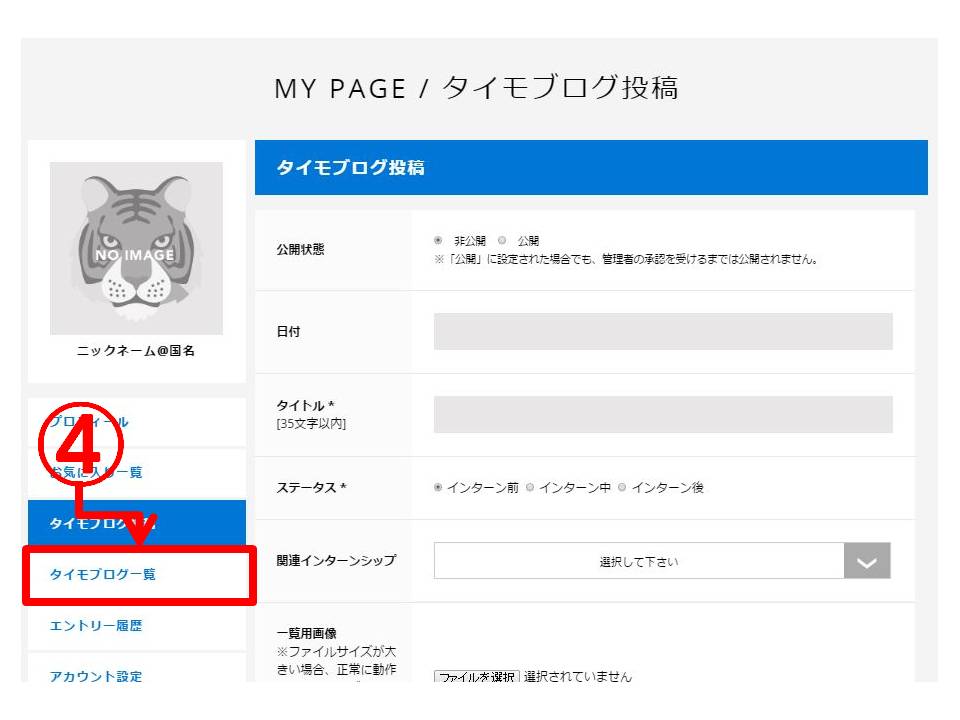Click the 選択されていません file status text

(577, 677)
